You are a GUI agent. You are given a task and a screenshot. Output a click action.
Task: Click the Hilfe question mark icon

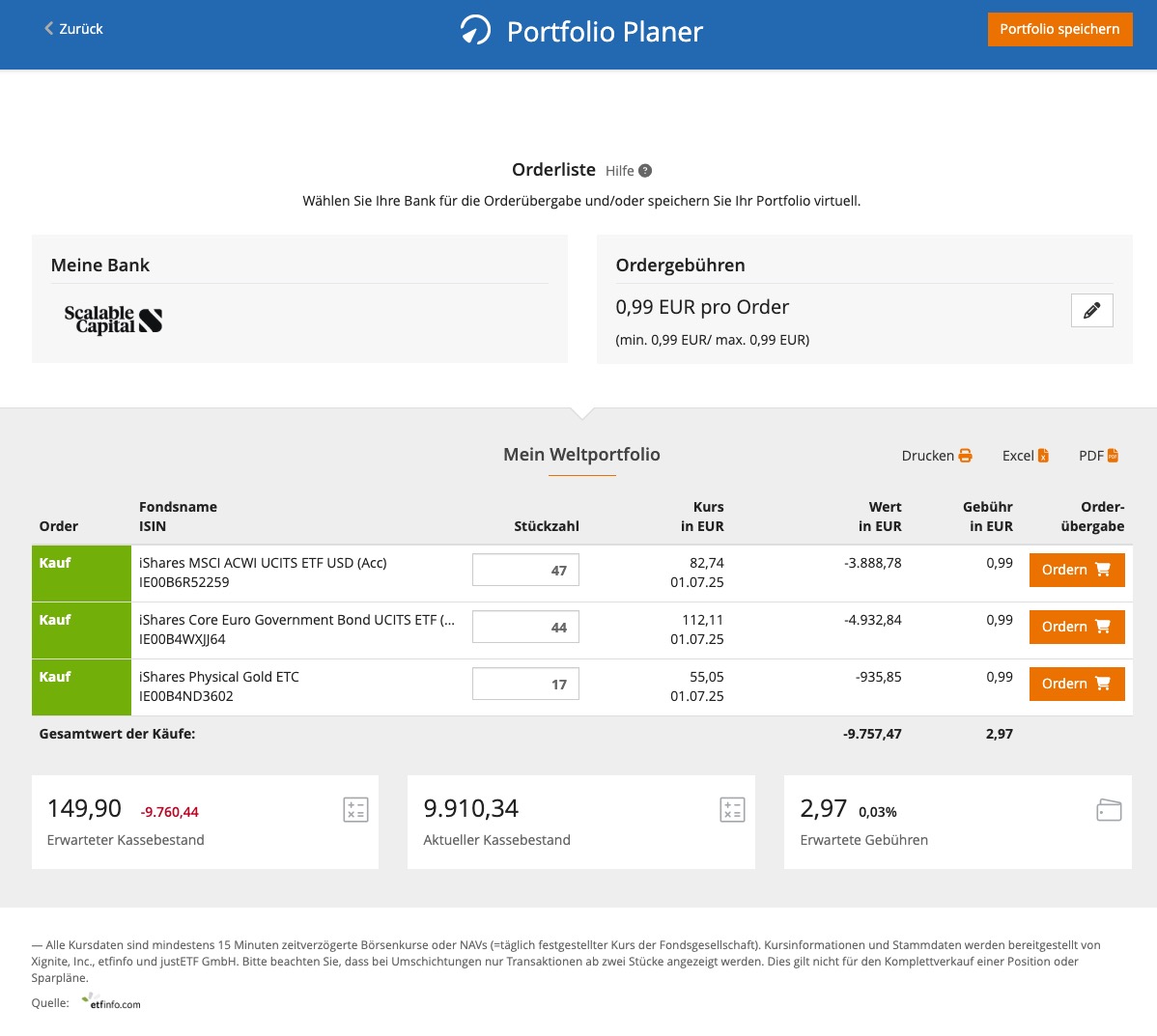pyautogui.click(x=645, y=171)
